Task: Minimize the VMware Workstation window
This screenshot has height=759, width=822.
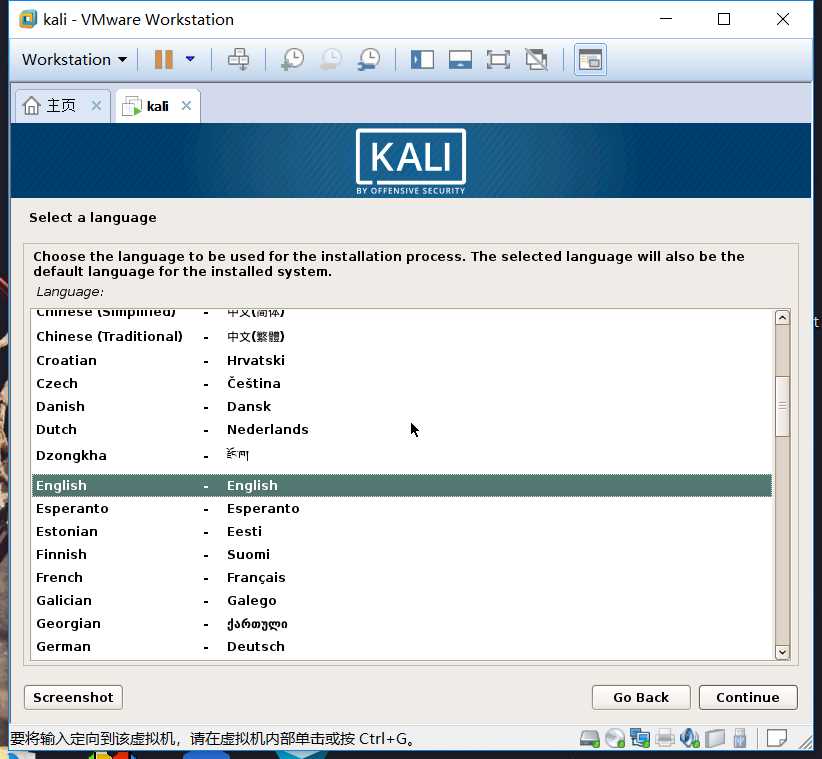Action: coord(666,19)
